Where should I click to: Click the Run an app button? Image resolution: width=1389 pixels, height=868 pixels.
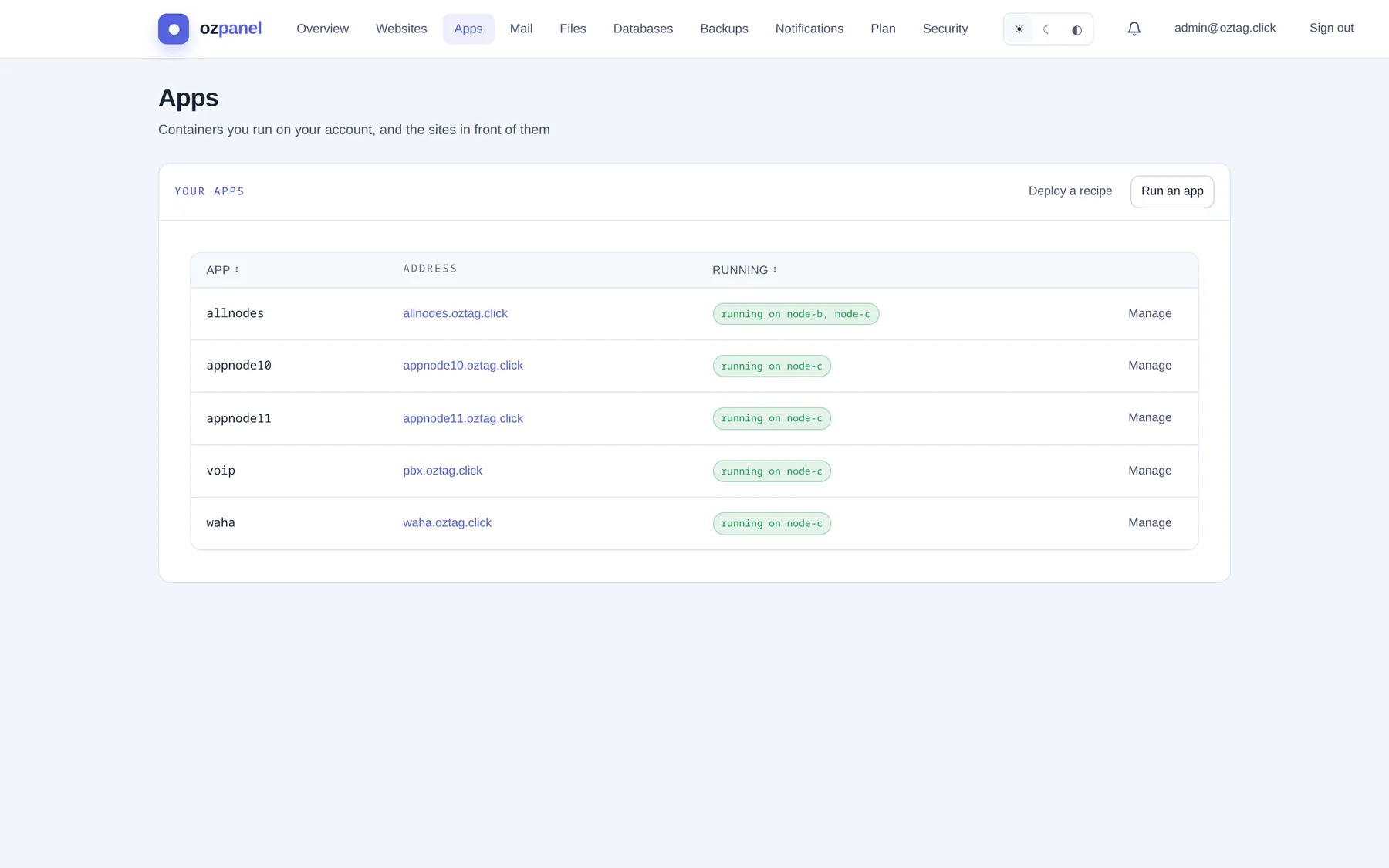coord(1172,191)
